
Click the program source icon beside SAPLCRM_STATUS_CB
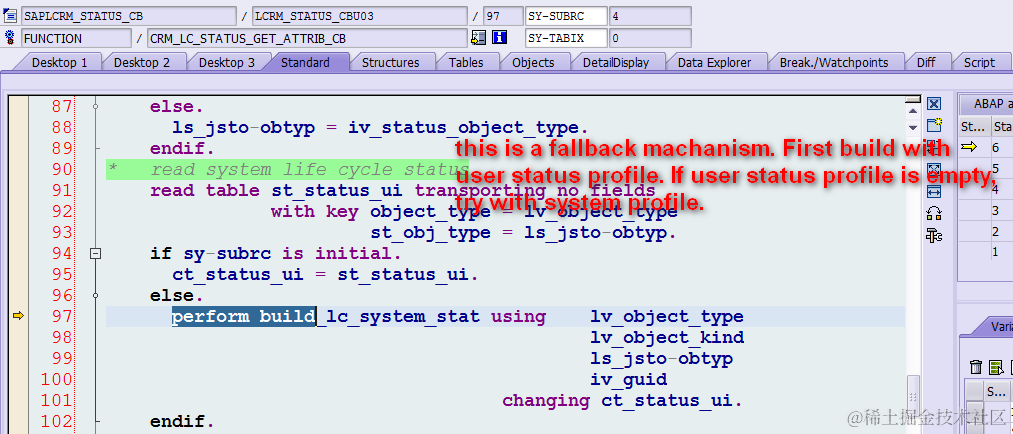tap(9, 16)
